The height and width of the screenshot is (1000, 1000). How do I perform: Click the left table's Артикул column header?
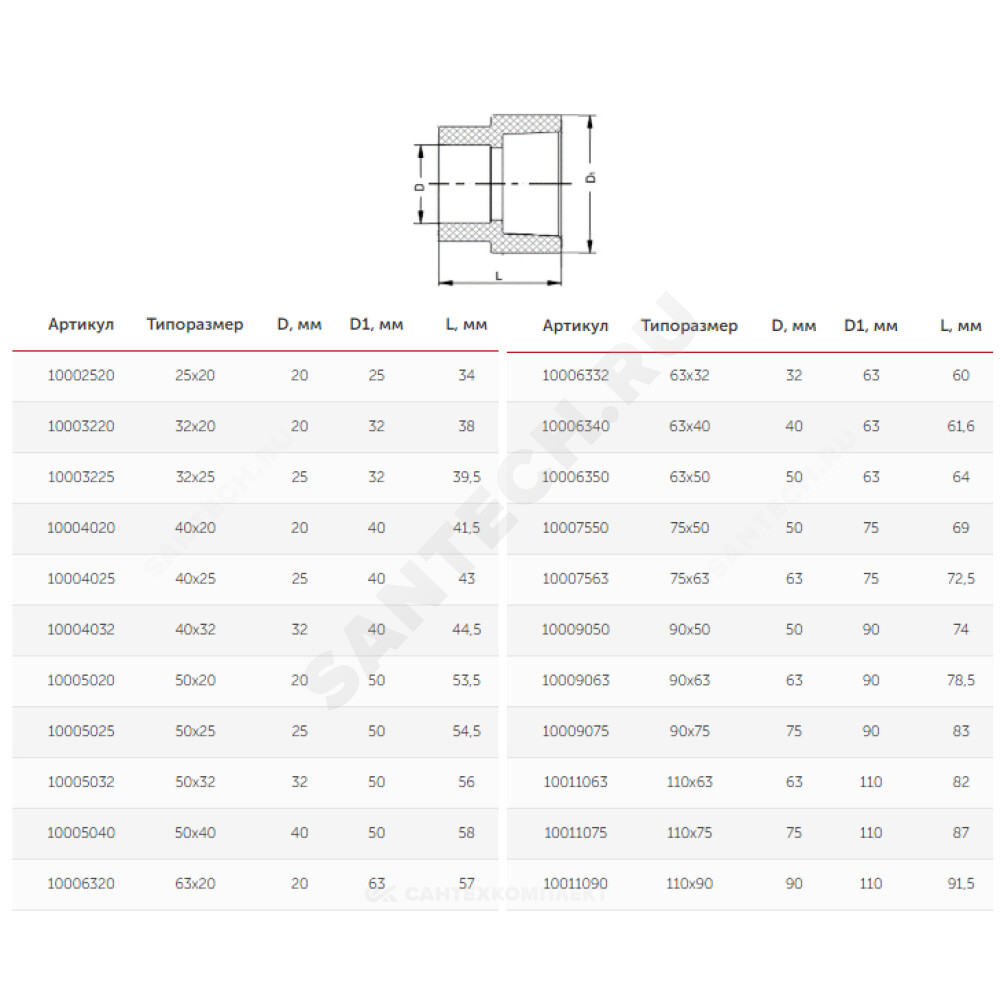(81, 325)
